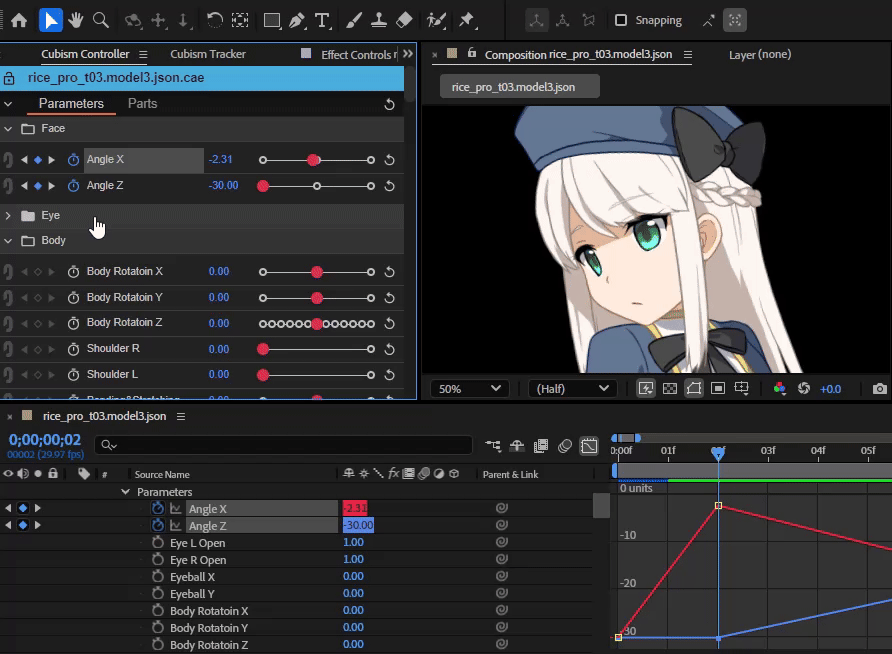Open the (Half) resolution dropdown
The width and height of the screenshot is (892, 654).
(x=571, y=389)
